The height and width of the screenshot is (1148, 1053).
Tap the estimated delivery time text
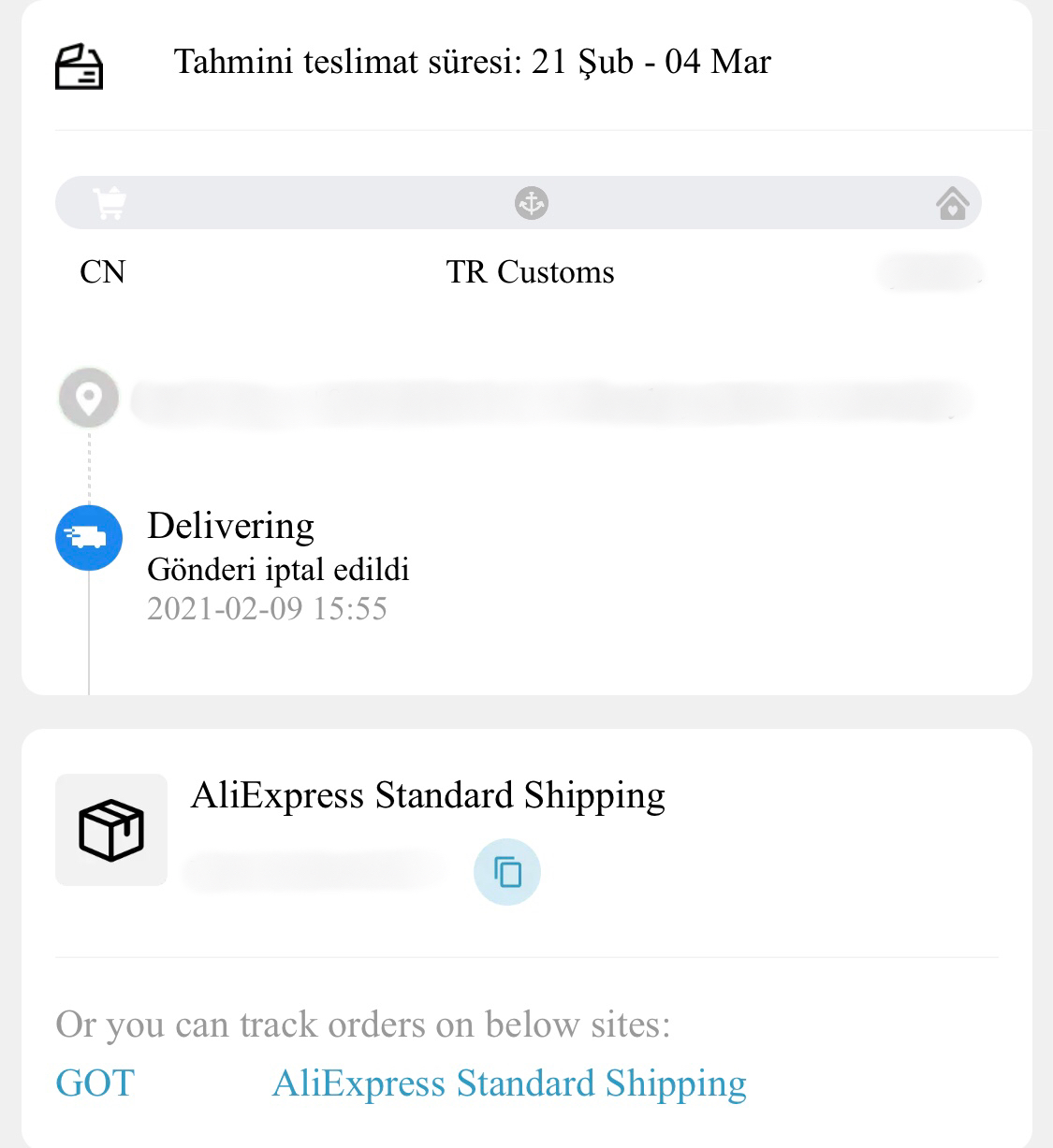click(473, 63)
